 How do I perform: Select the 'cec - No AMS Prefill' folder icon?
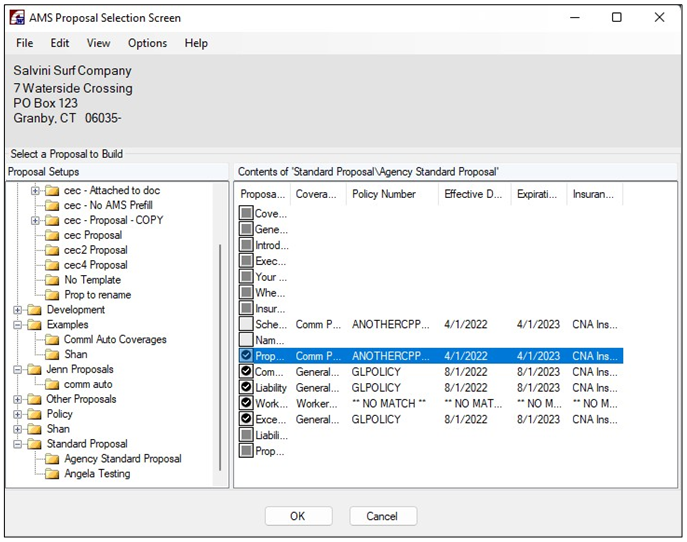click(52, 205)
